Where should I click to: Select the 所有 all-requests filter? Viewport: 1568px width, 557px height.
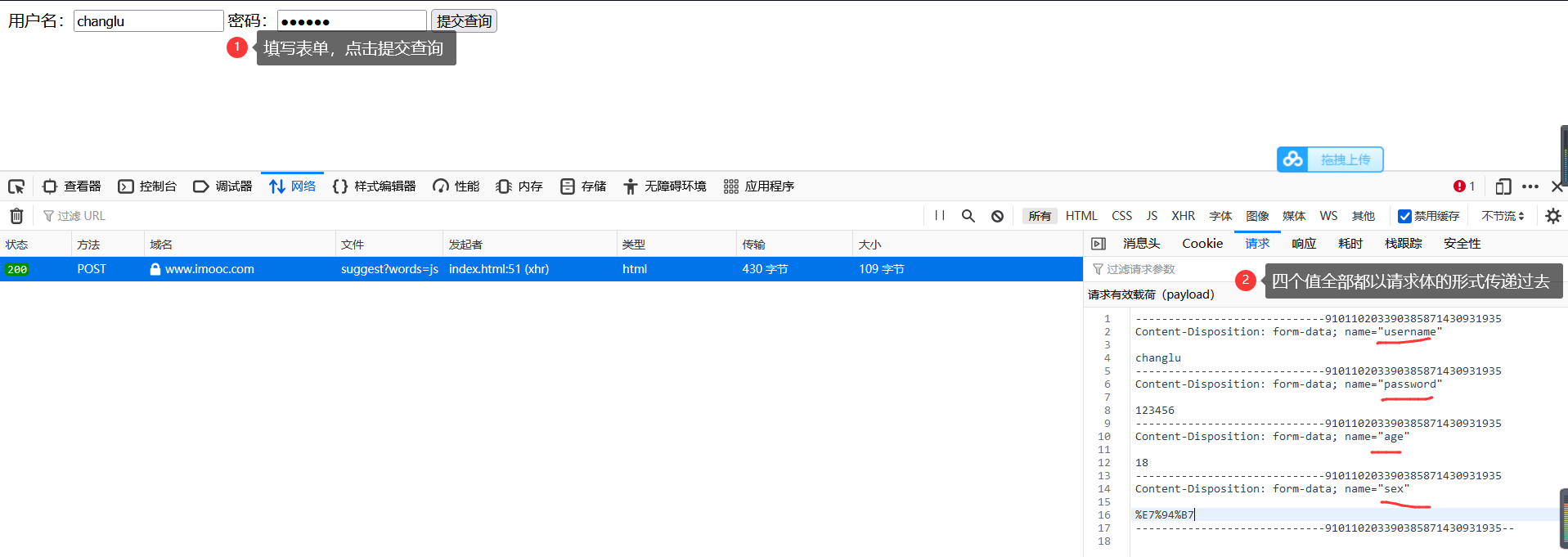[x=1040, y=216]
